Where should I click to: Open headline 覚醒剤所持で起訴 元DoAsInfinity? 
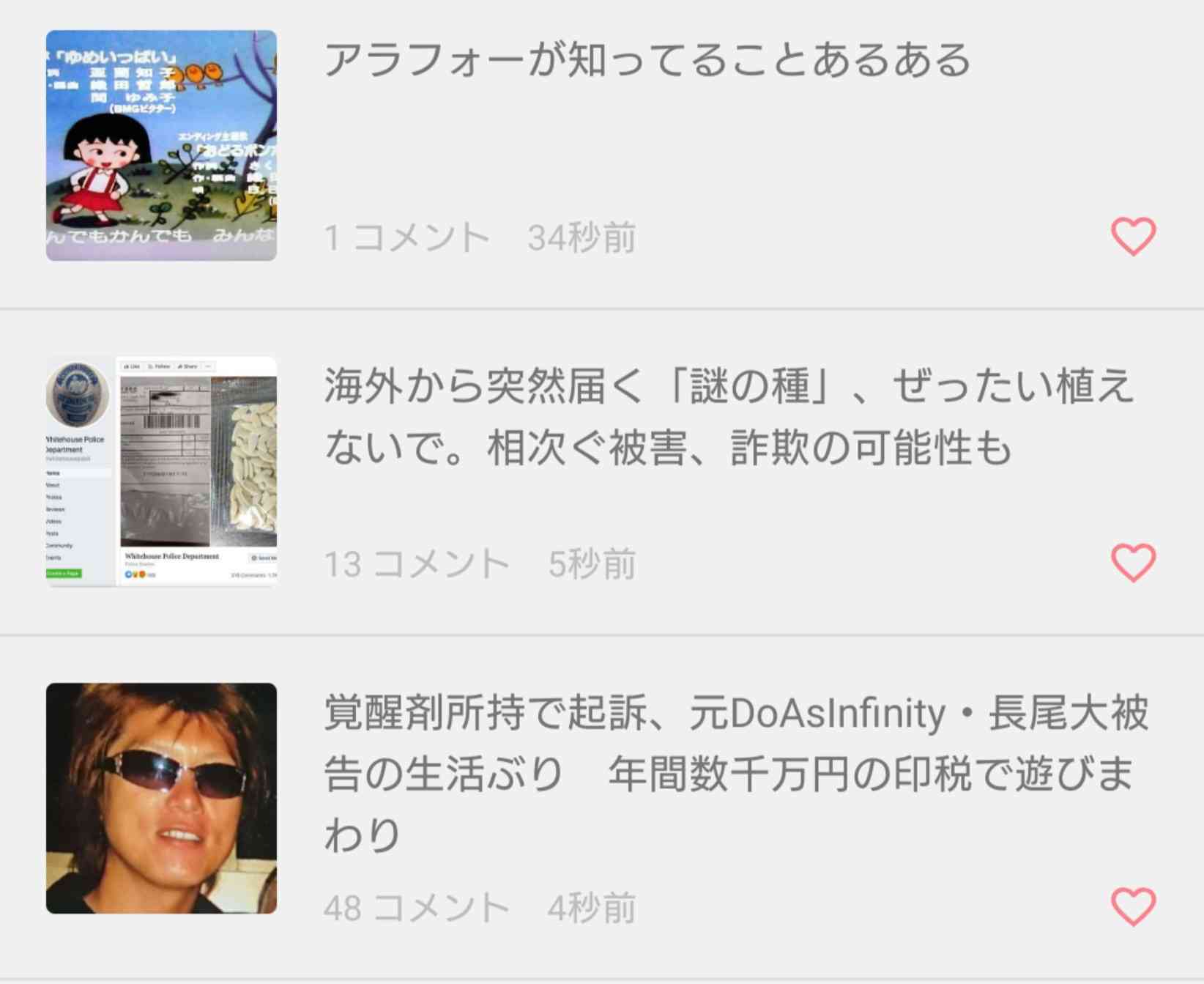coord(736,774)
